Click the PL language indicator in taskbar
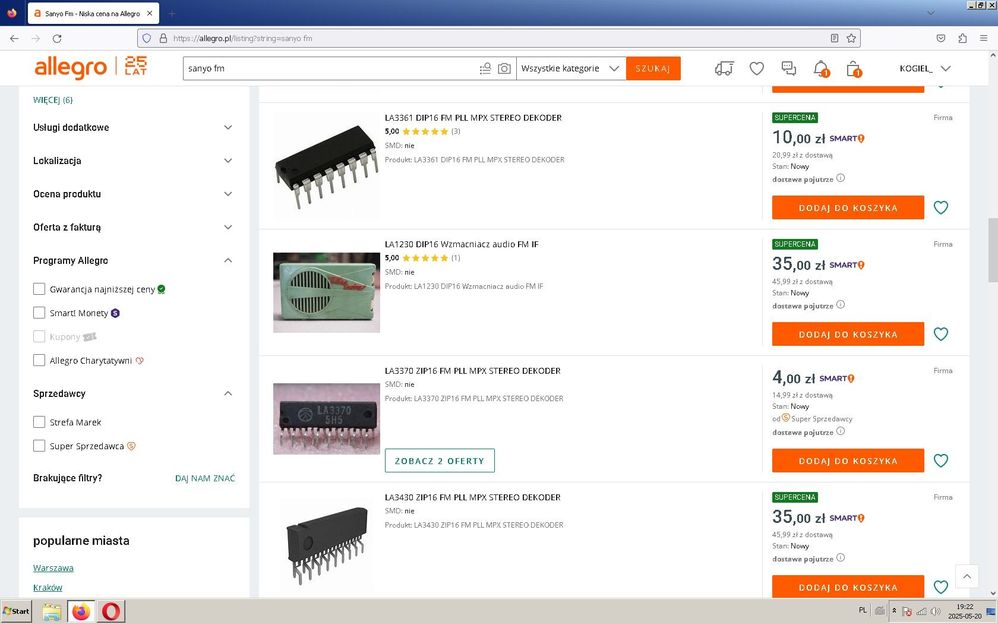Viewport: 998px width, 624px height. pos(863,610)
